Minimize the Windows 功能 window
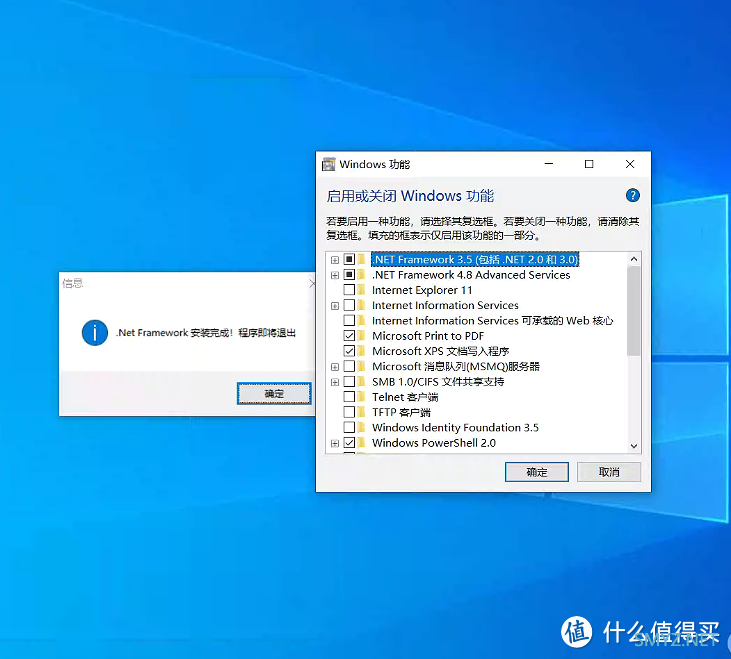Screen dimensions: 731x659 (x=549, y=164)
